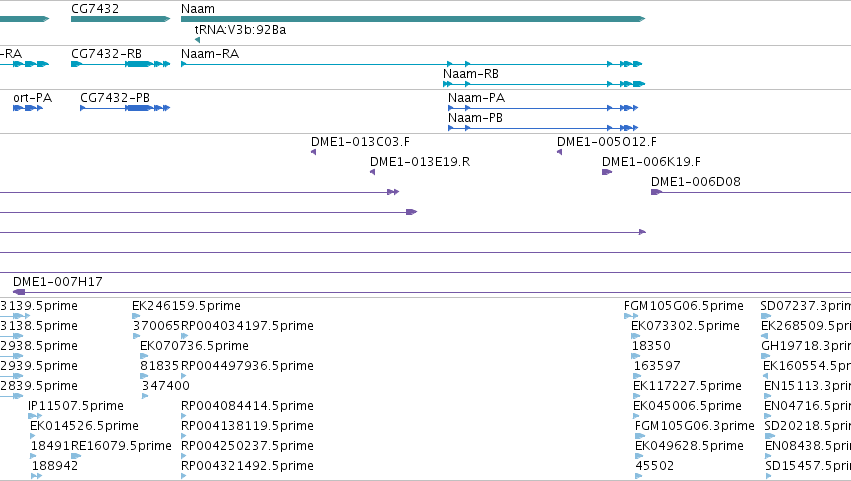Click the Naam-RA transcript label
The width and height of the screenshot is (851, 481).
point(210,54)
